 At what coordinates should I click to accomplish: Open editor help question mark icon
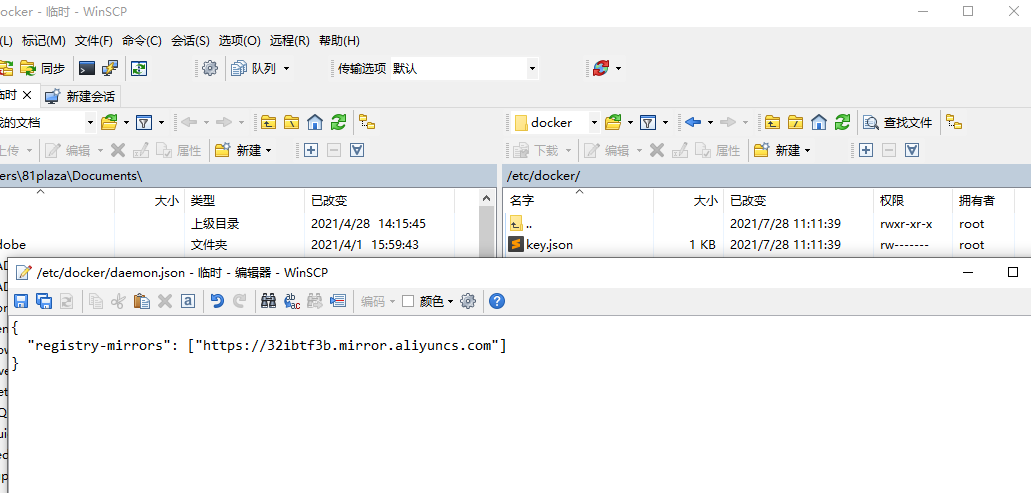tap(497, 301)
